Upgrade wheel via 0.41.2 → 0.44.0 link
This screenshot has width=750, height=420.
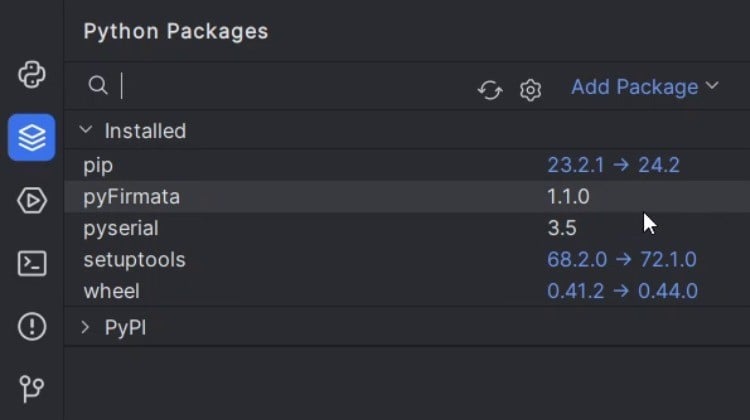point(621,291)
